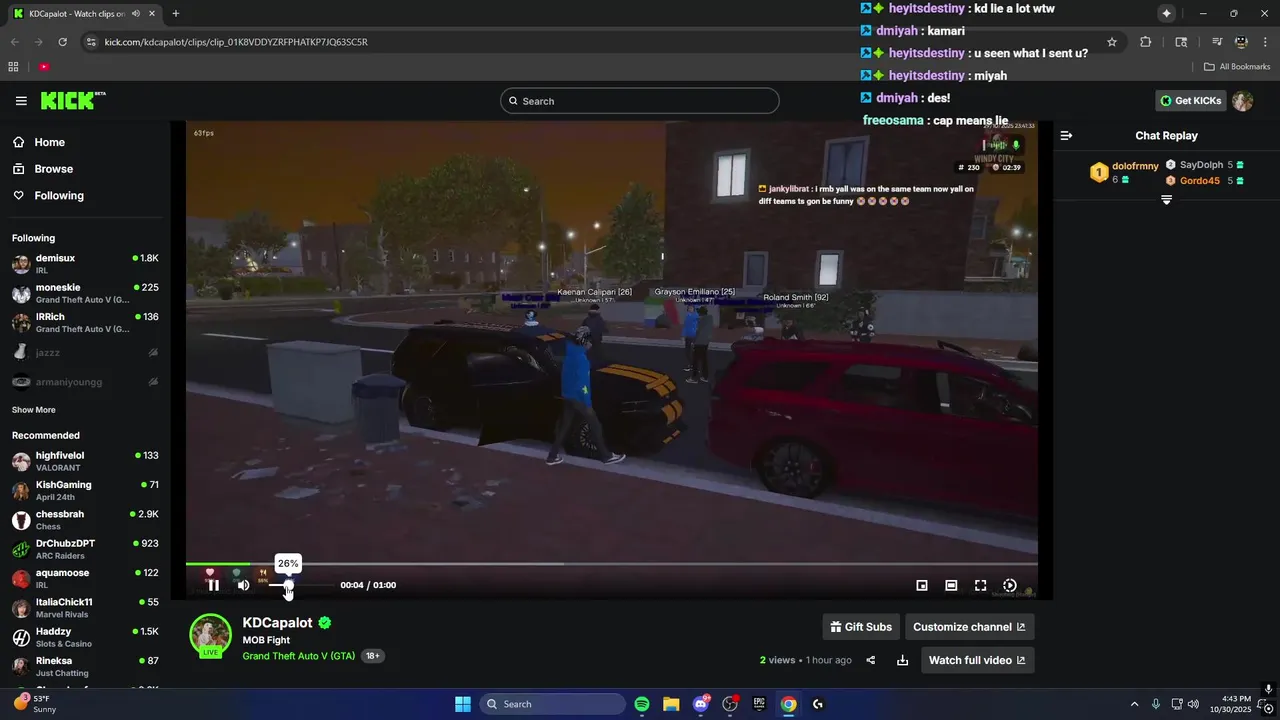
Task: Open playback settings icon in player
Action: (1010, 585)
